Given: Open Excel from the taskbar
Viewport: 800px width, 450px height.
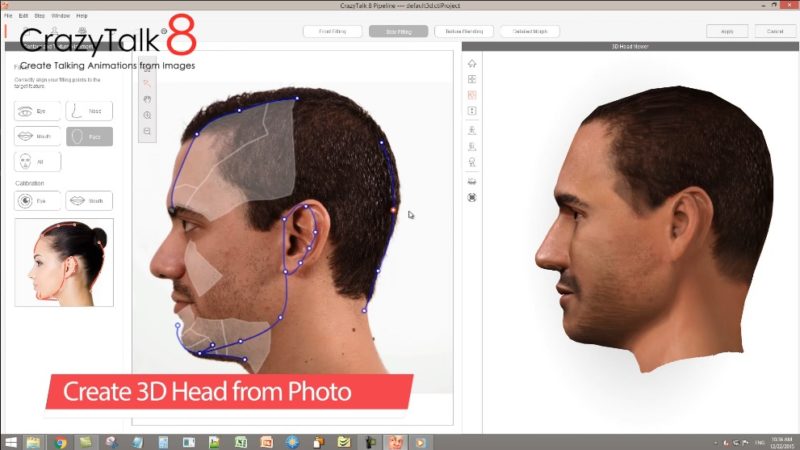Looking at the screenshot, I should point(240,442).
